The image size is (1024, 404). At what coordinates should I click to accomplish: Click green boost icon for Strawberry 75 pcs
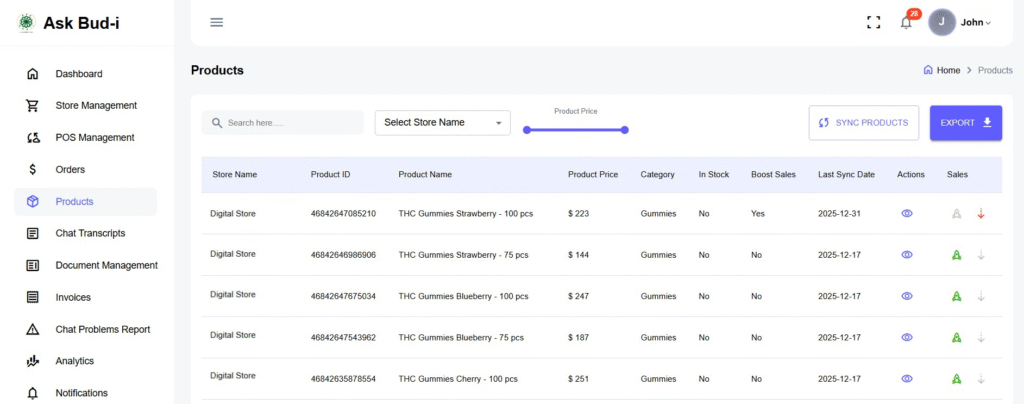(956, 255)
